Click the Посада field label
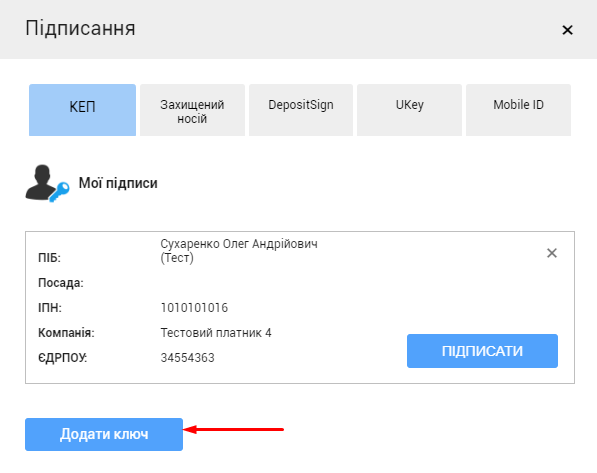 (x=61, y=283)
